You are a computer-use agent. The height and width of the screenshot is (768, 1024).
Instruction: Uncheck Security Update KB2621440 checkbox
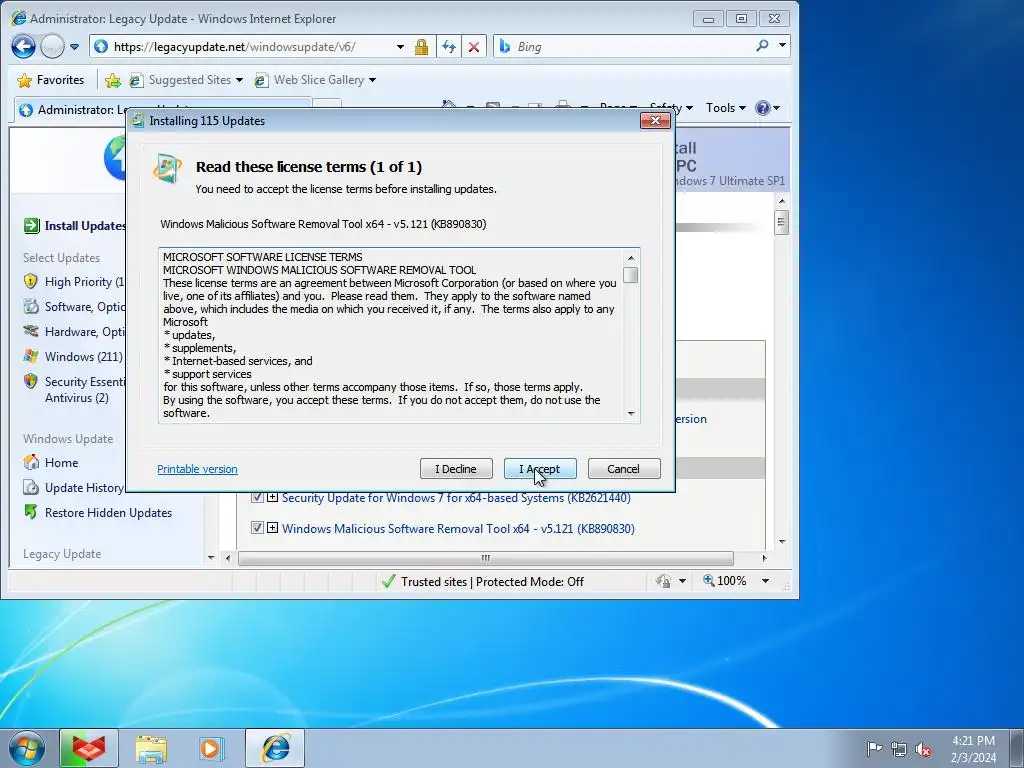pos(257,498)
